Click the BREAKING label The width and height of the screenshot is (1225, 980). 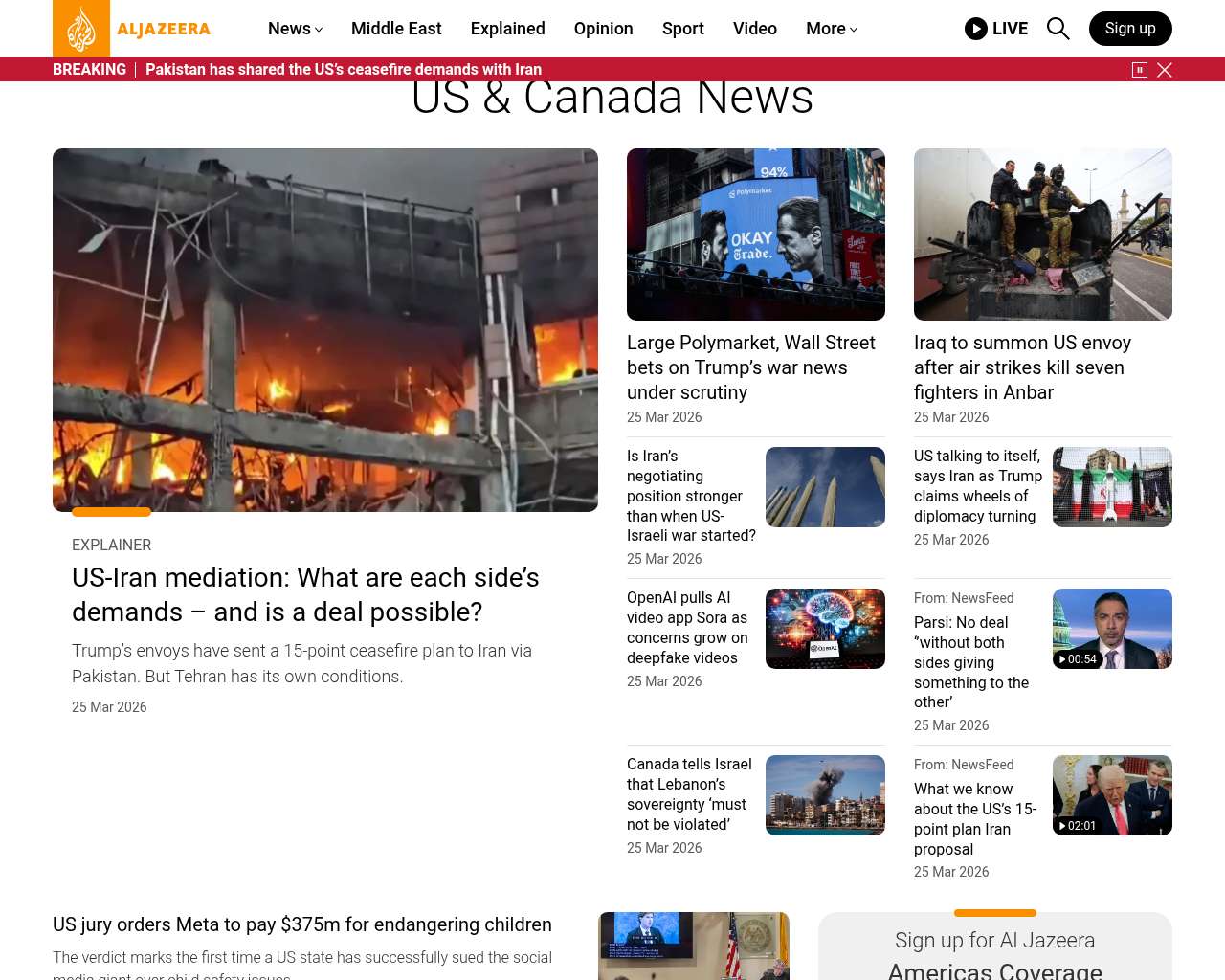tap(89, 70)
